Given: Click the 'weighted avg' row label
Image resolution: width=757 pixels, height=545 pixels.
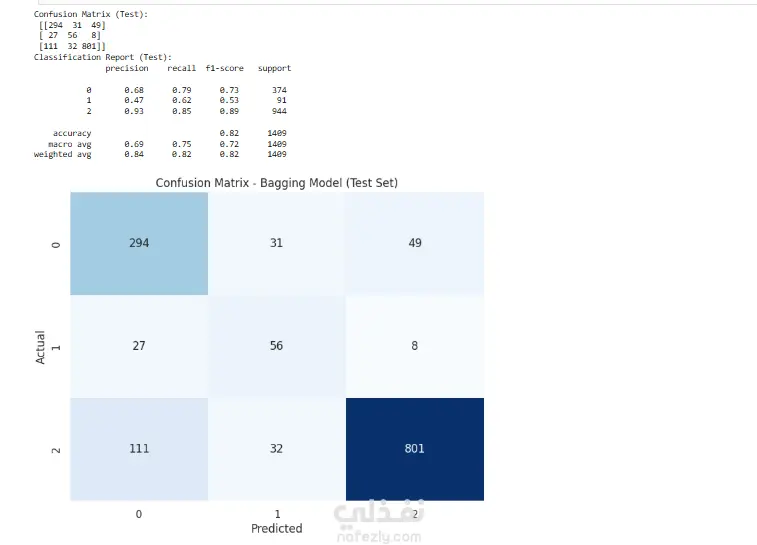Looking at the screenshot, I should (62, 154).
